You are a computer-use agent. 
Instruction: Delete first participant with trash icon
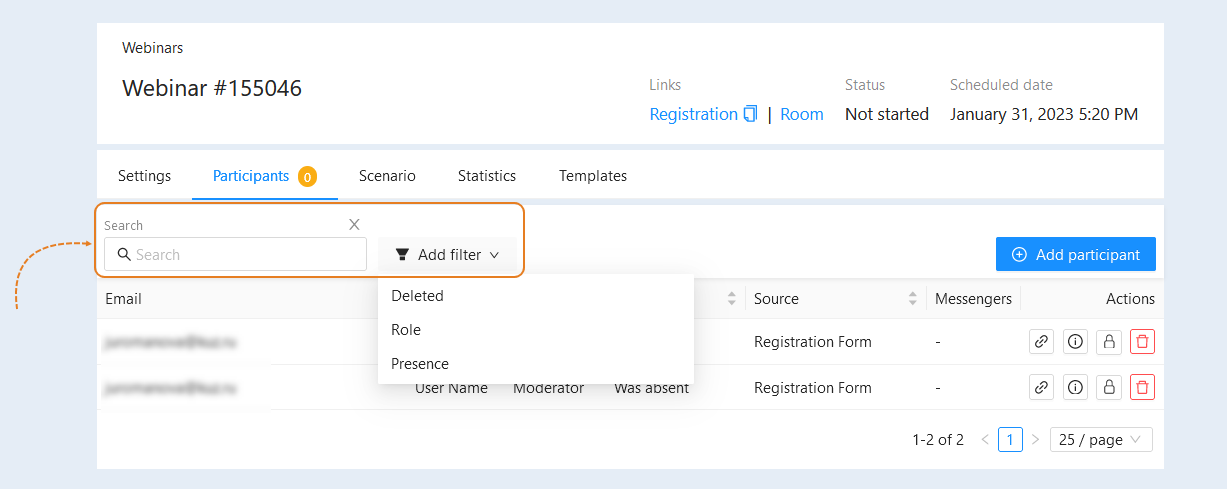1143,341
